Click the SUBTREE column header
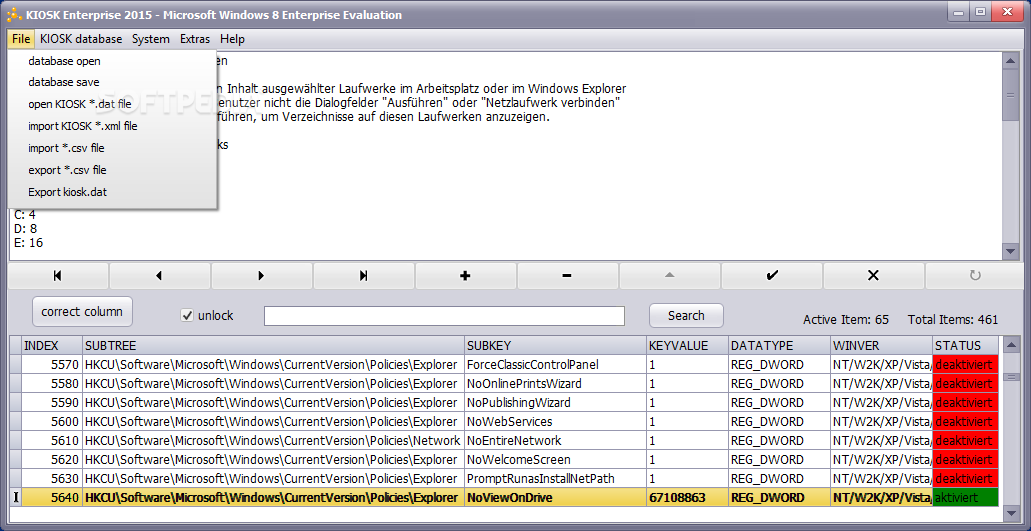Viewport: 1031px width, 531px height. [274, 346]
